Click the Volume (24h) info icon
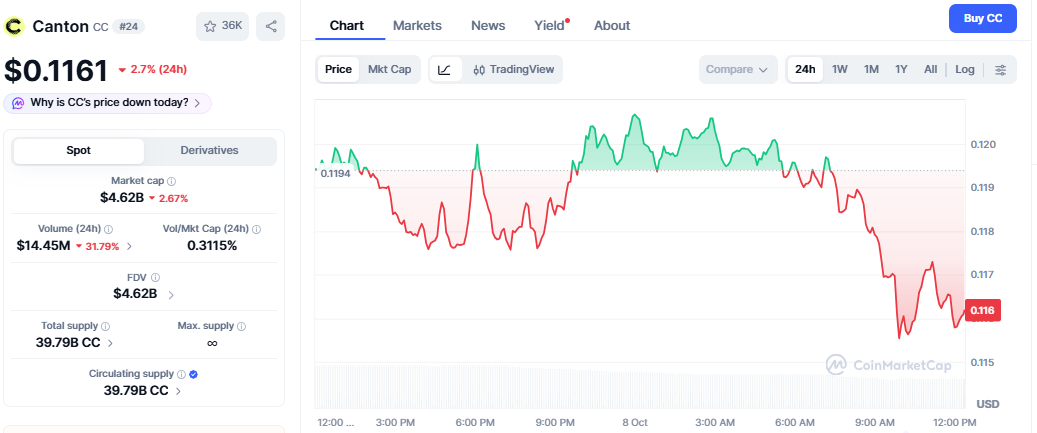This screenshot has height=433, width=1037. point(108,229)
